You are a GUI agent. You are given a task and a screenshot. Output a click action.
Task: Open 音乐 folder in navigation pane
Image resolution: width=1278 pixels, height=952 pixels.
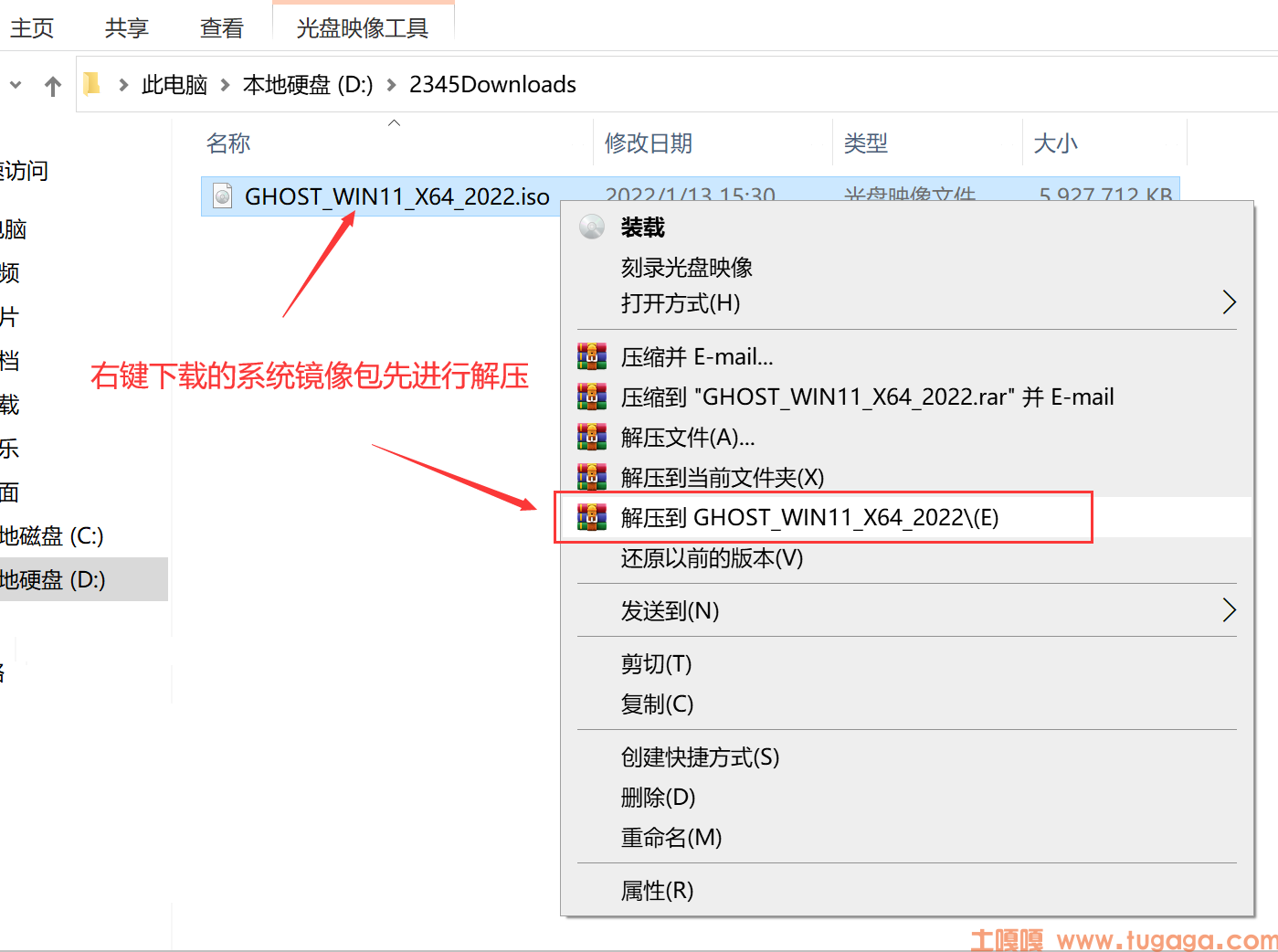tap(10, 448)
